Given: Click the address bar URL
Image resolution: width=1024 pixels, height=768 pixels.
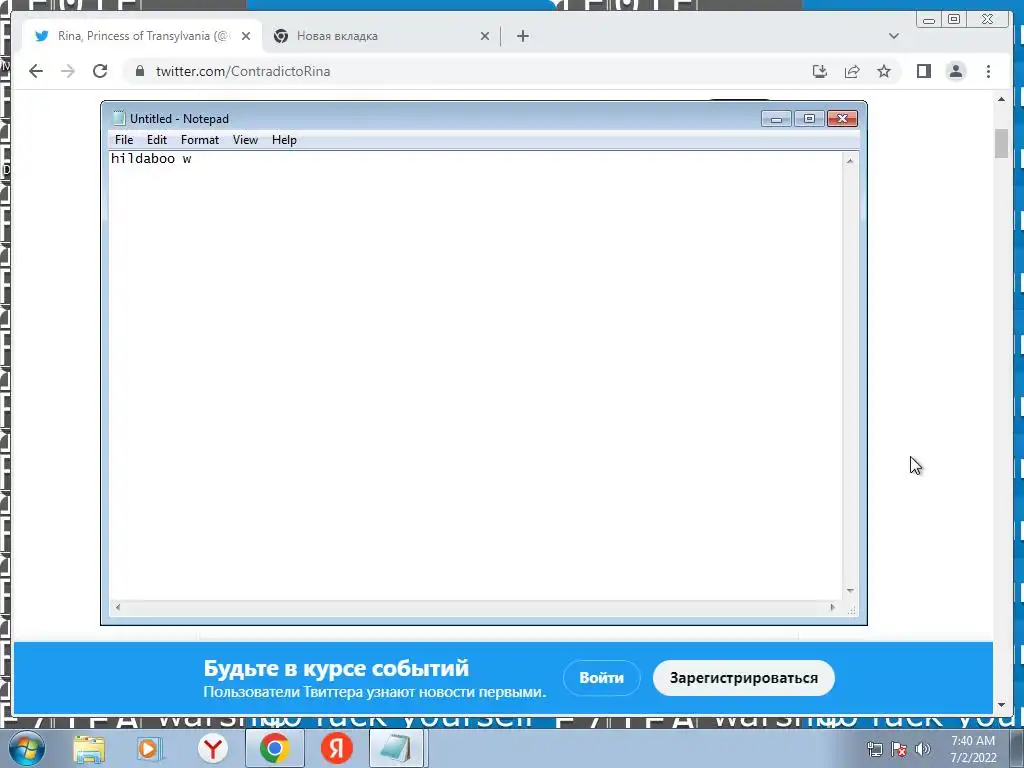Looking at the screenshot, I should click(243, 71).
